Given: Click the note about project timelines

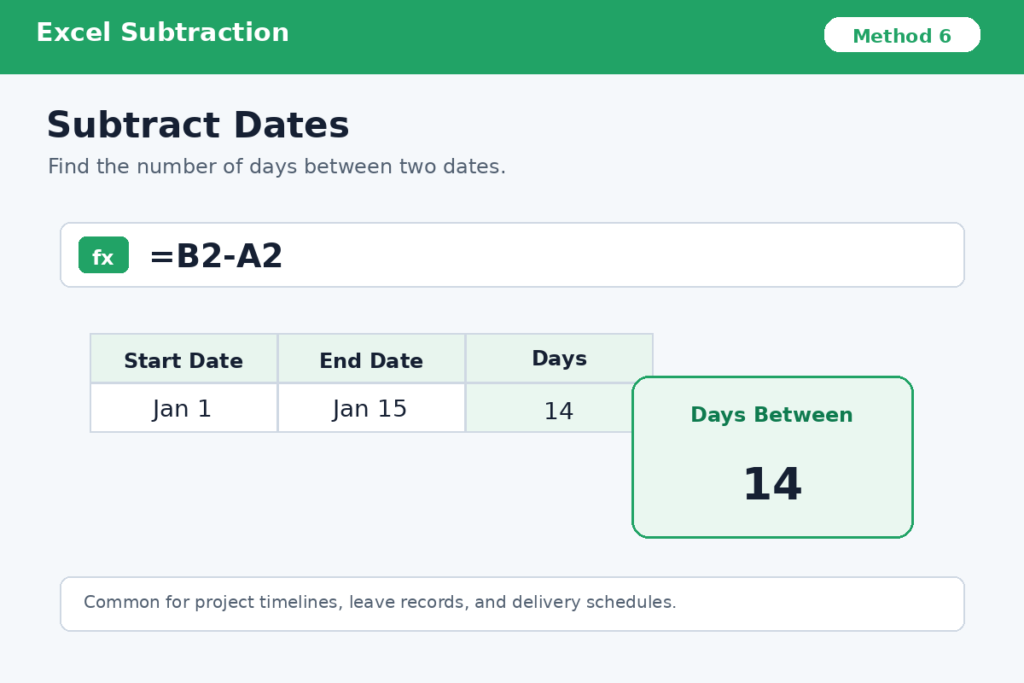Looking at the screenshot, I should pos(379,602).
